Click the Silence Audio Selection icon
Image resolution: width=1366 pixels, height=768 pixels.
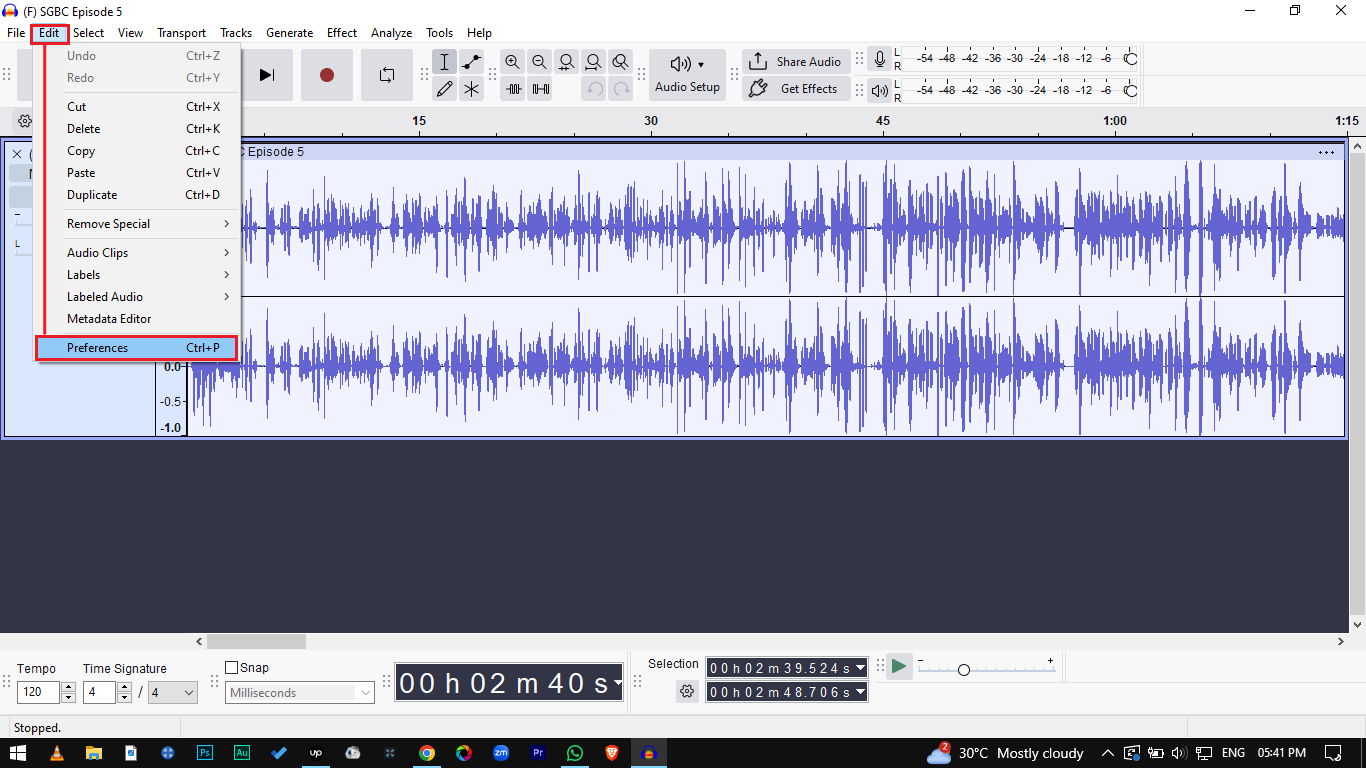tap(540, 89)
